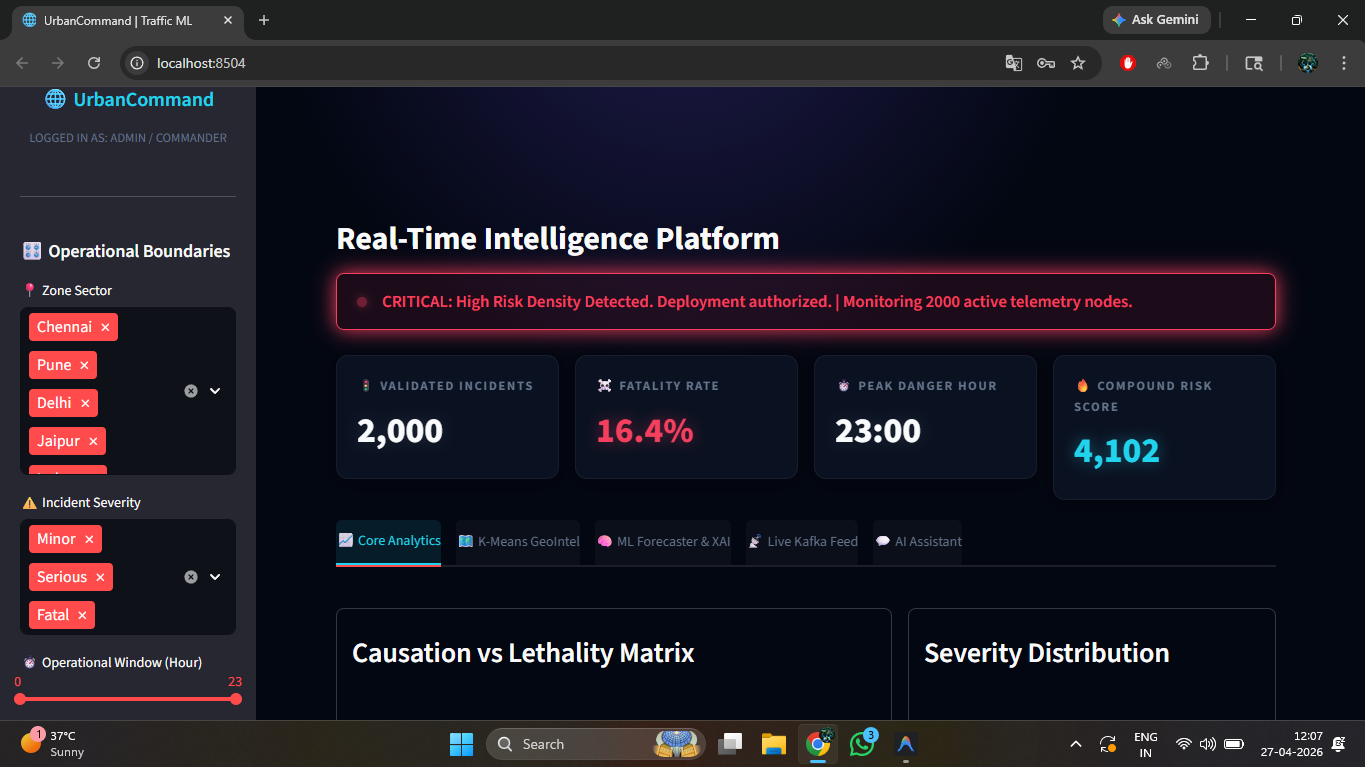Expand the Incident Severity dropdown
The image size is (1365, 767).
[x=215, y=577]
